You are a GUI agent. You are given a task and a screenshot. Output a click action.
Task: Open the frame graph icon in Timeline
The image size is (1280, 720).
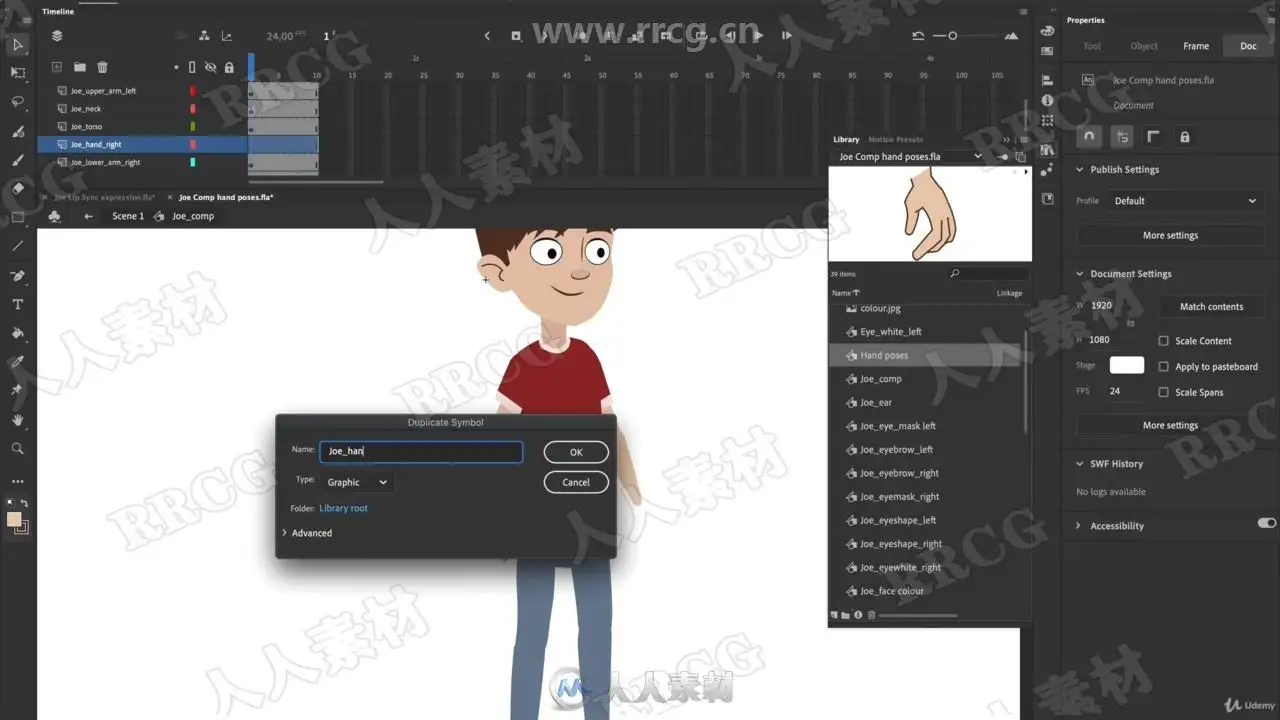click(x=226, y=36)
